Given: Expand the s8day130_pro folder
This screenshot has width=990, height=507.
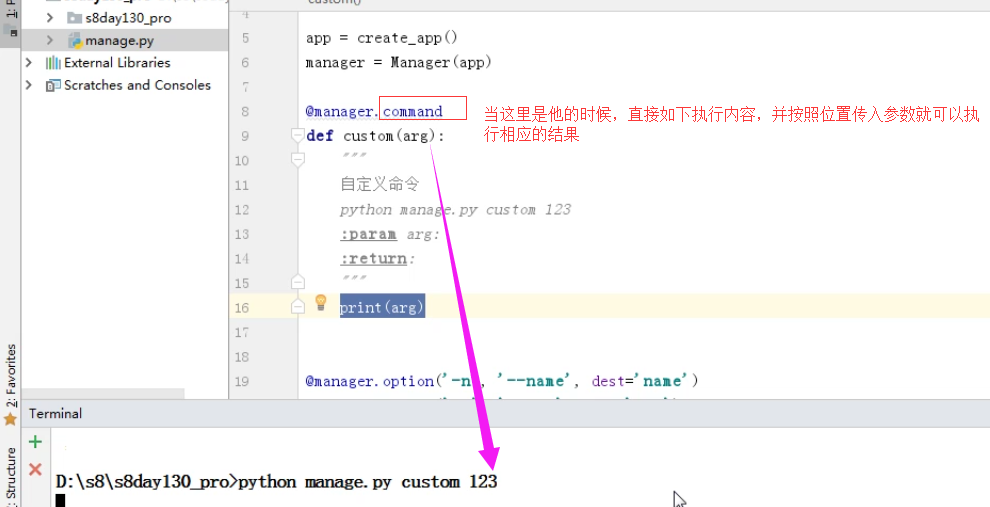Looking at the screenshot, I should point(50,18).
